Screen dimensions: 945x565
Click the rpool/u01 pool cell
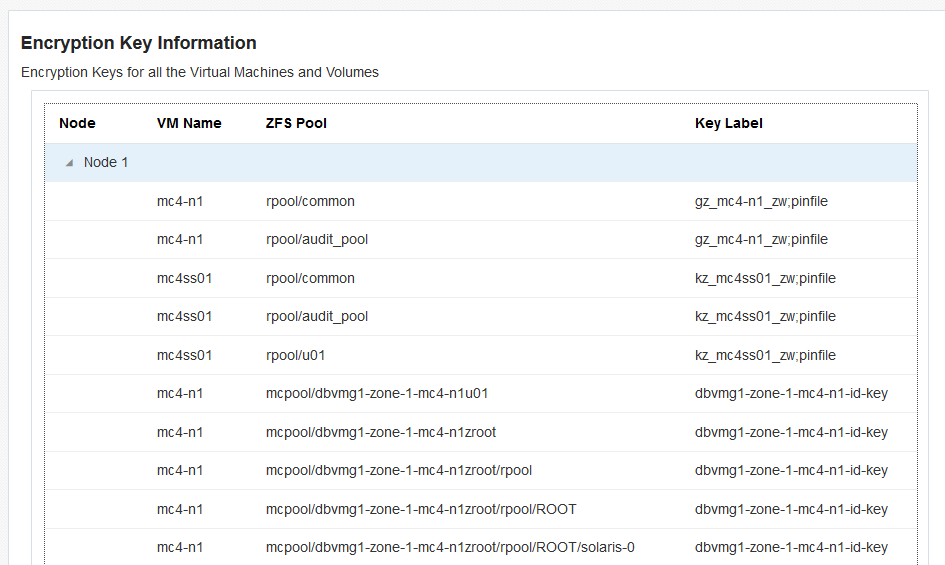tap(296, 355)
